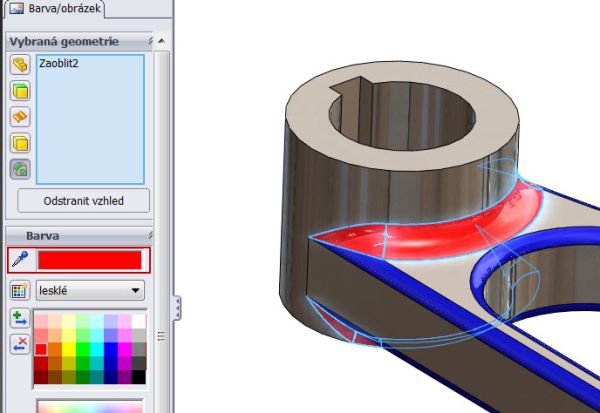Click the red current color bar
600x413 pixels.
pyautogui.click(x=89, y=260)
